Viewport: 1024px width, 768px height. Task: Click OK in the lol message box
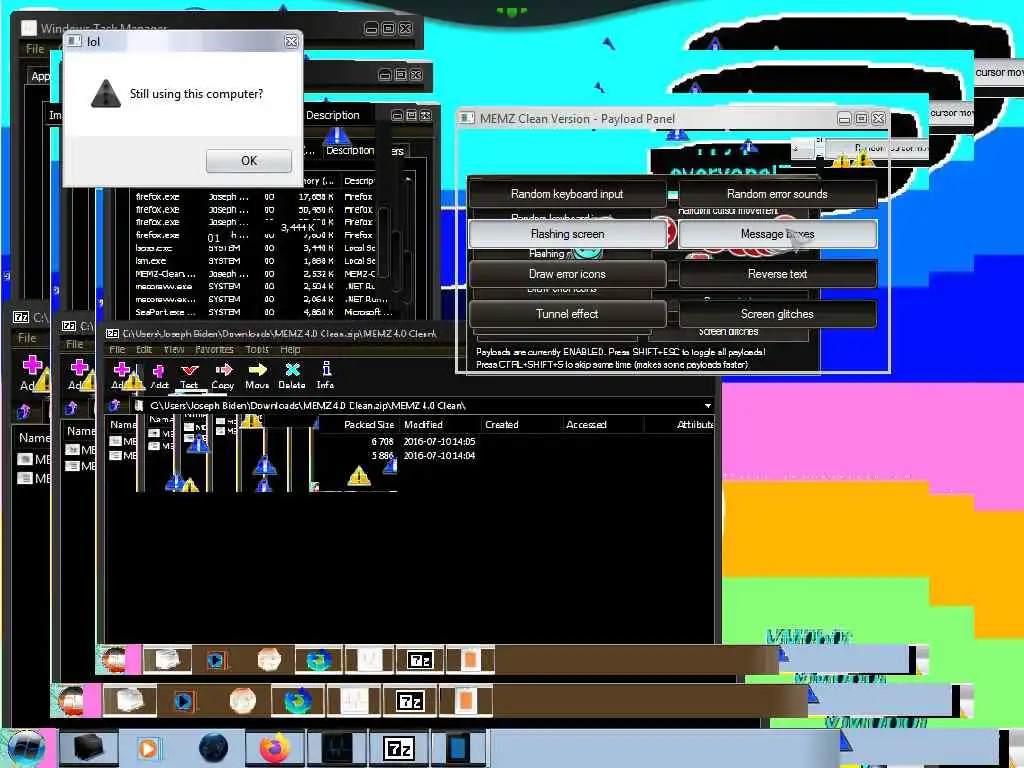pos(249,161)
